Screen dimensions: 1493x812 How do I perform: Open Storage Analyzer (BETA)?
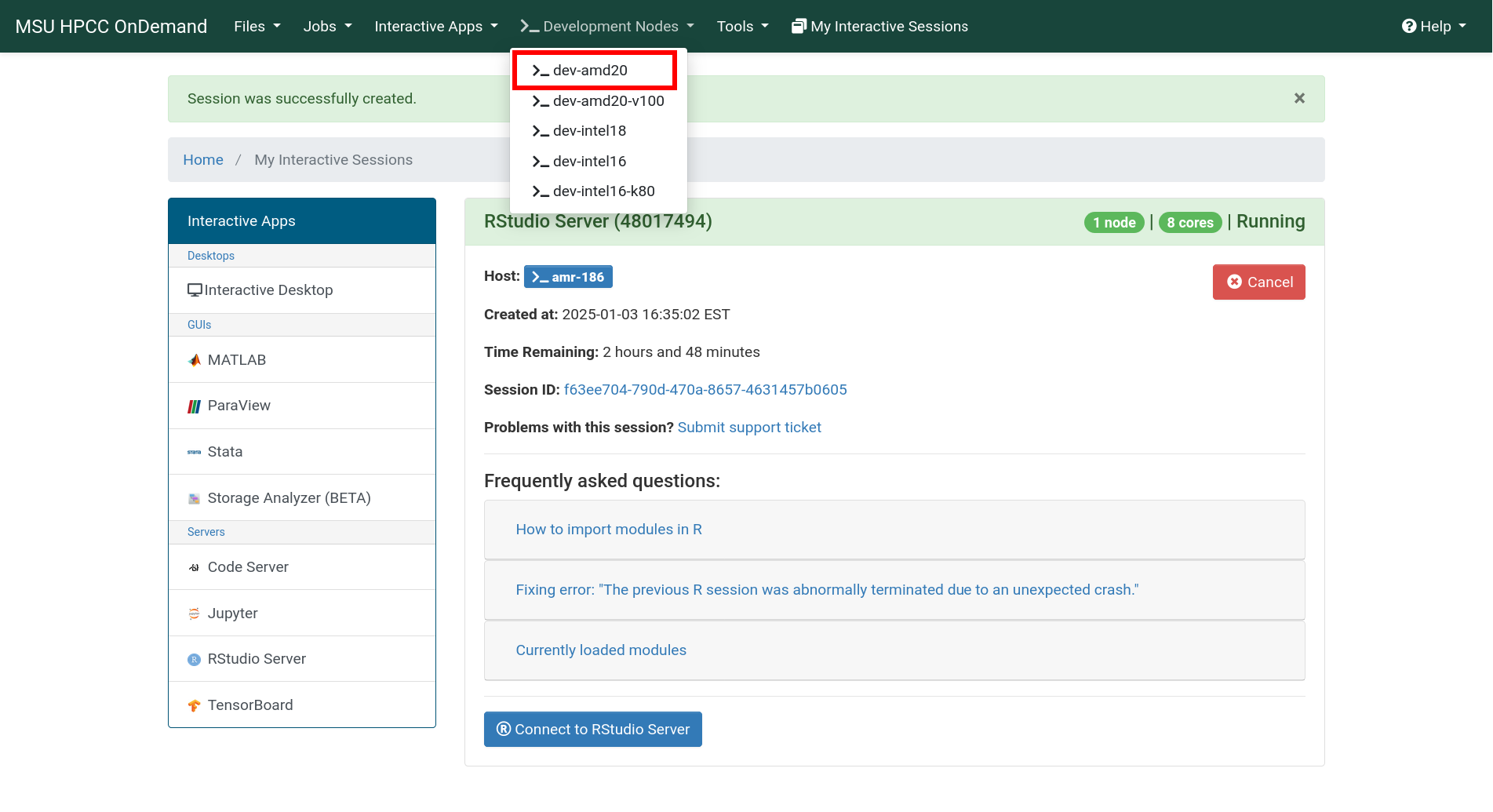click(302, 498)
